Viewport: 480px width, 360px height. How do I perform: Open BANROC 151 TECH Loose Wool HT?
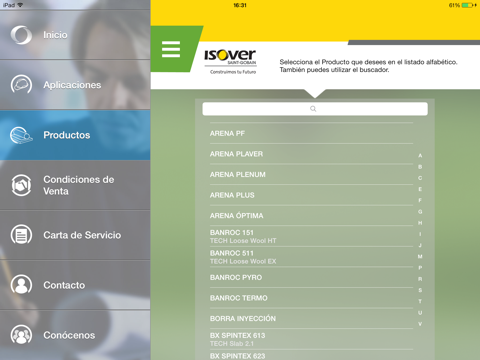click(x=311, y=236)
